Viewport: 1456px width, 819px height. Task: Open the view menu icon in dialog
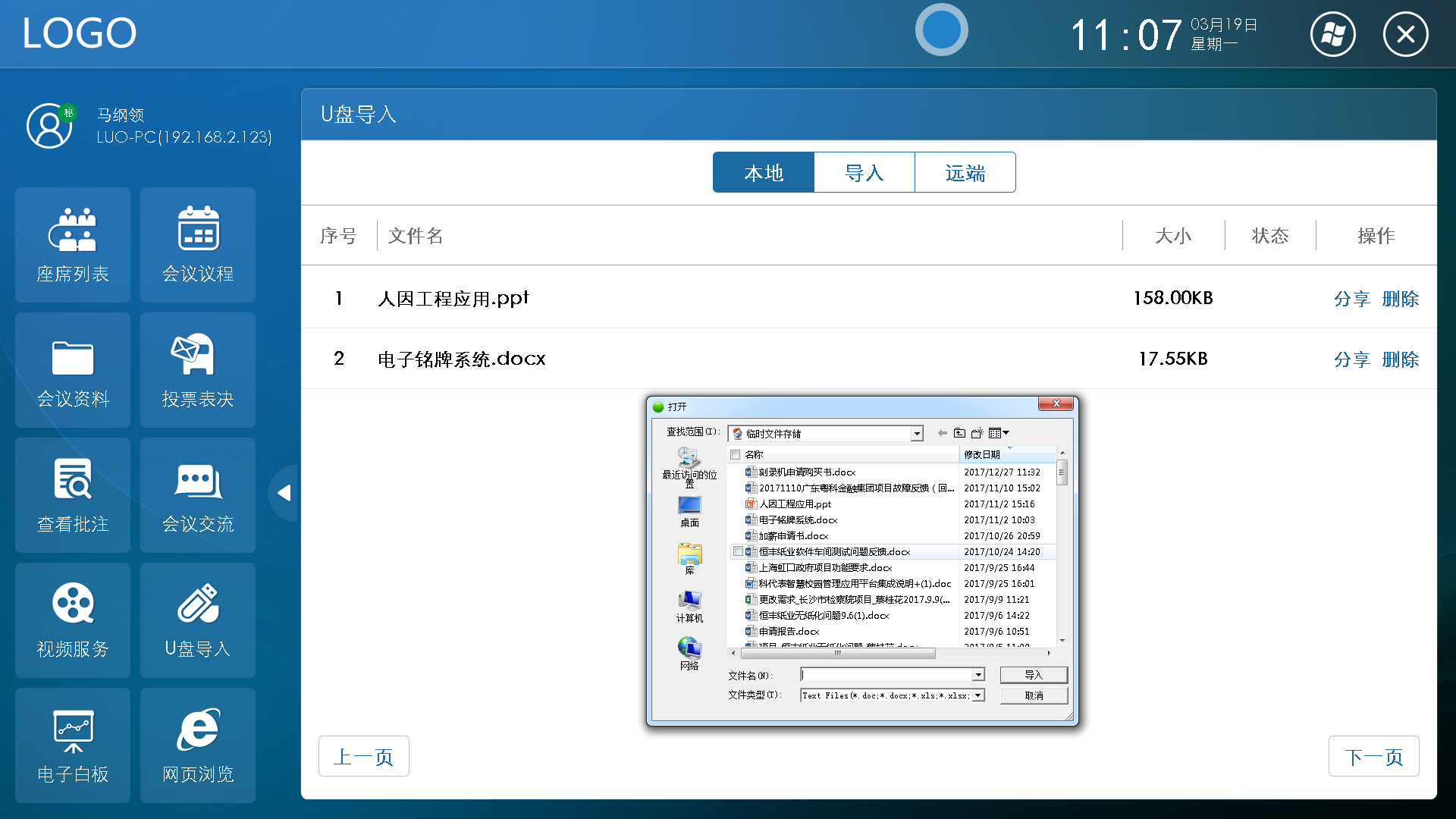(x=999, y=433)
